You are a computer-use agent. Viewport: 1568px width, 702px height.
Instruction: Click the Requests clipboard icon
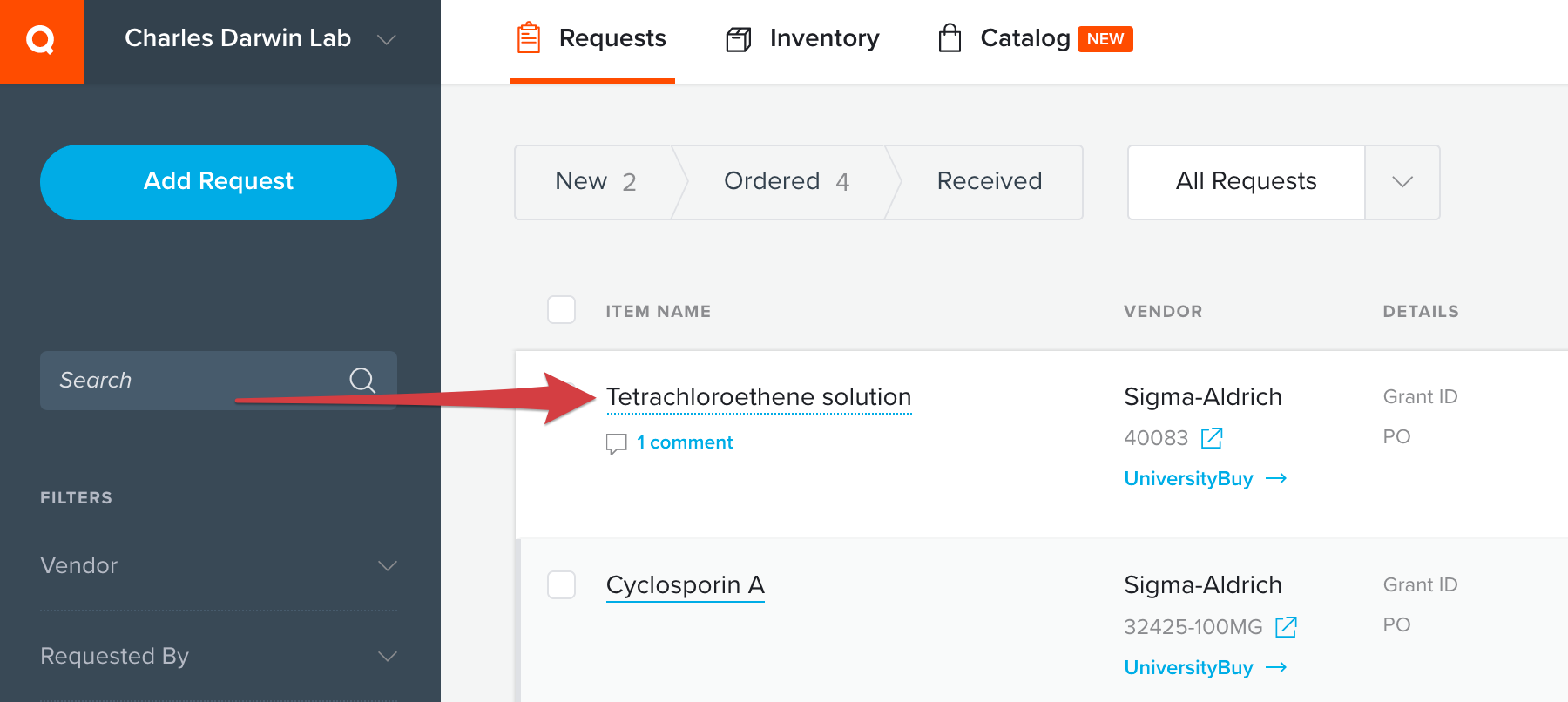(x=529, y=38)
